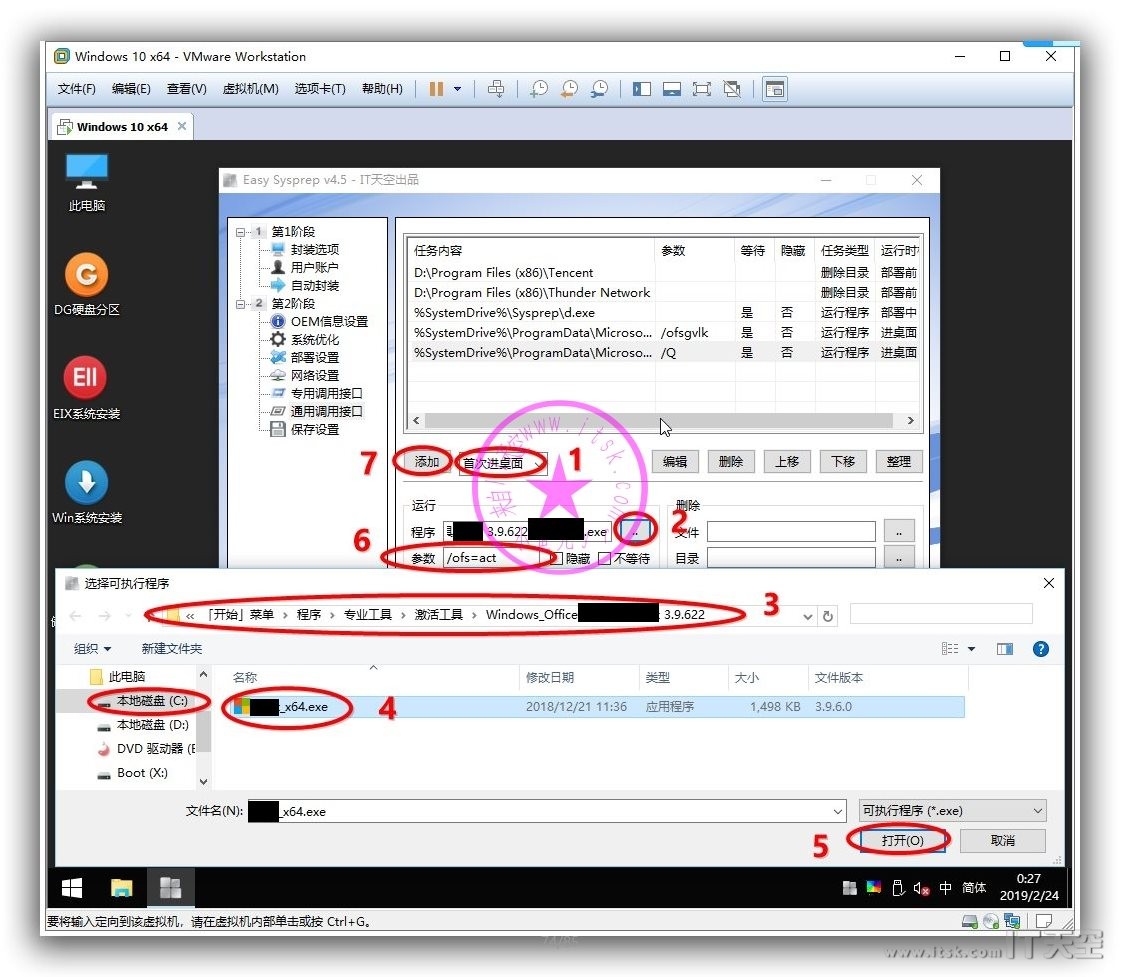Click the 下移 button

(843, 462)
